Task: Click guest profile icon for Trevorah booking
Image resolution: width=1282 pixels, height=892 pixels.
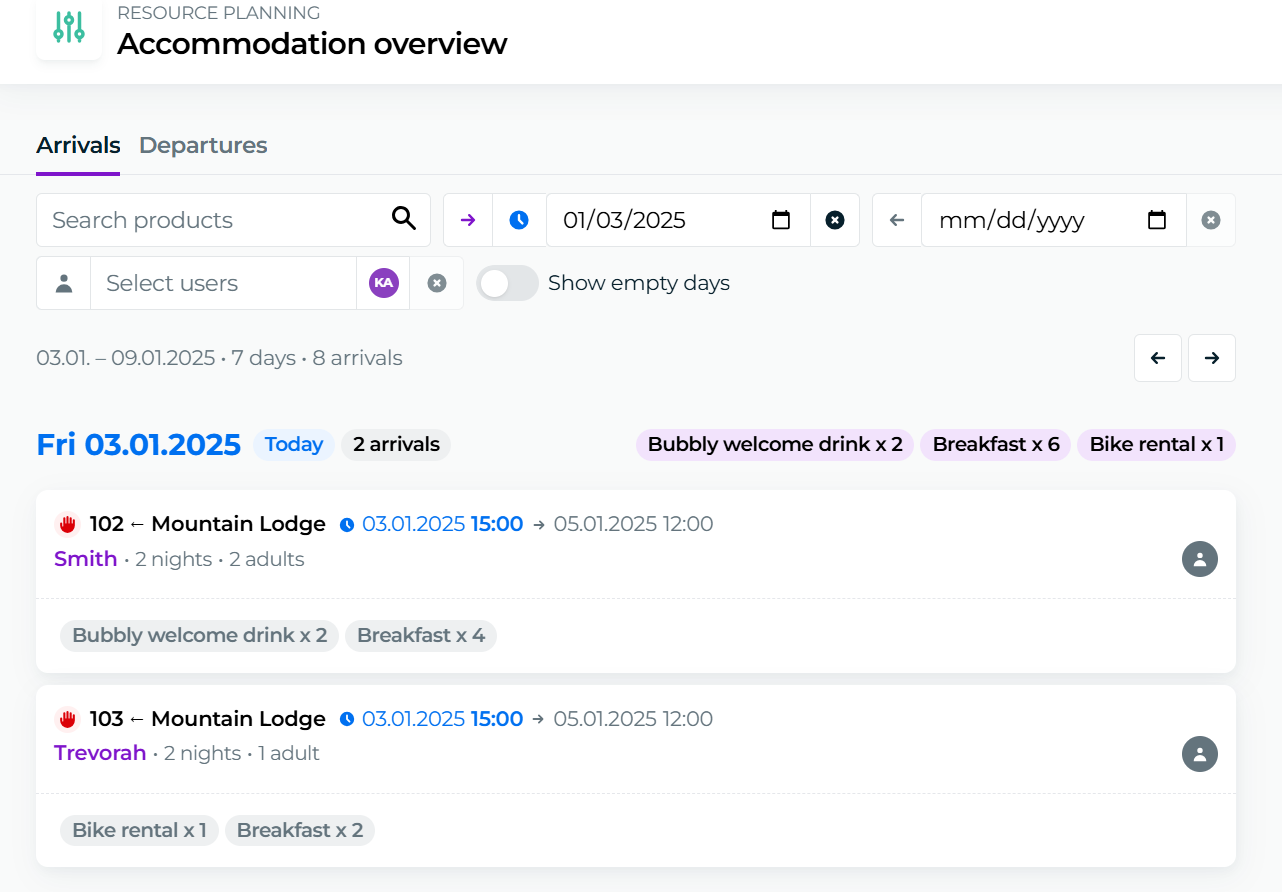Action: pos(1199,754)
